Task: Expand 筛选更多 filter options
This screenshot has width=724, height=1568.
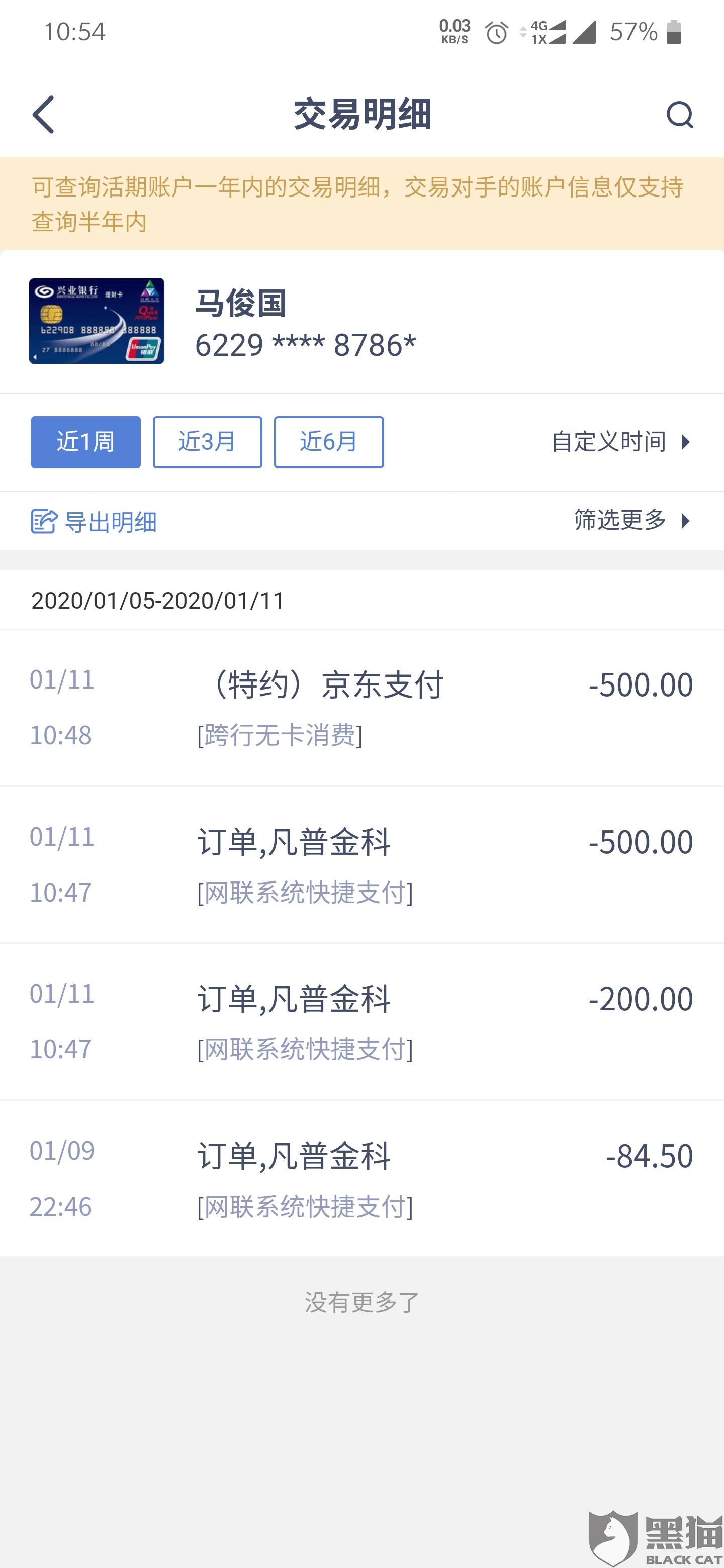Action: click(632, 520)
